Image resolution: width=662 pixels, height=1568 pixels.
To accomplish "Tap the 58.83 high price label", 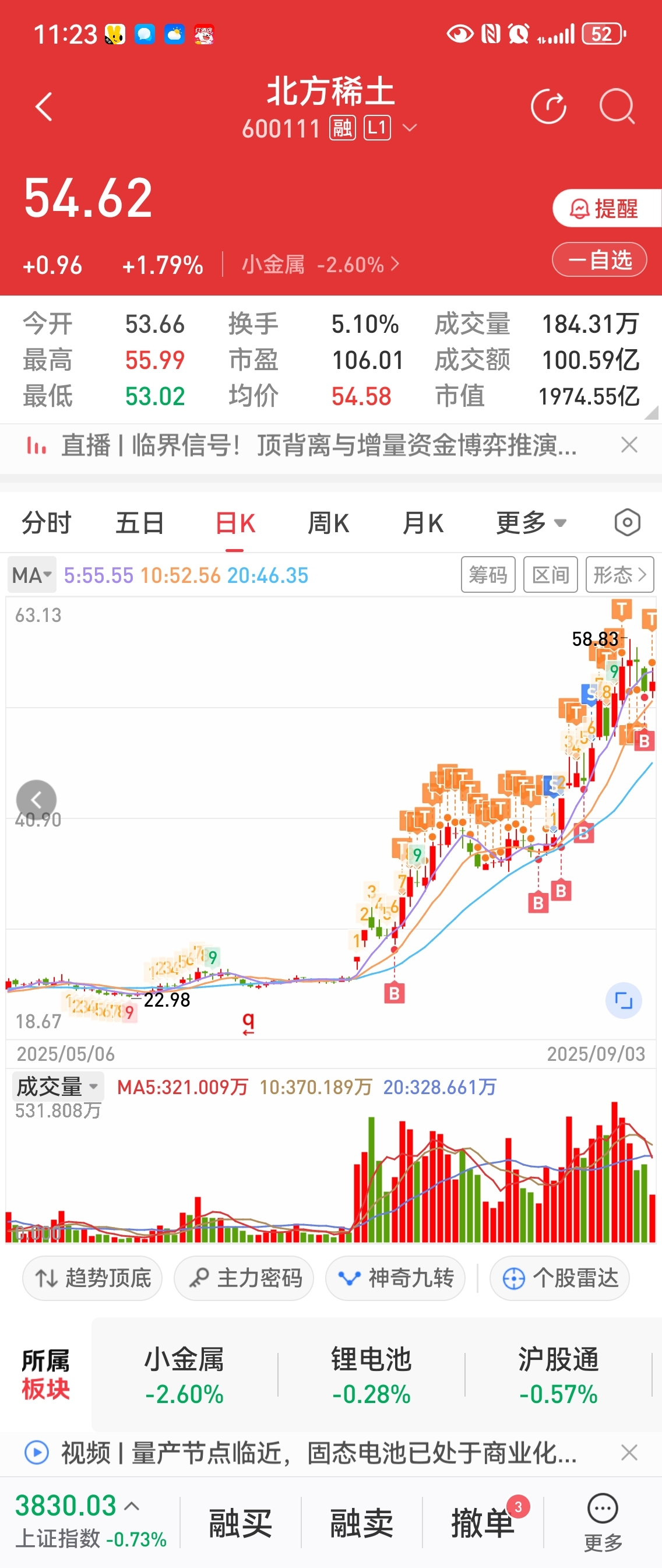I will pyautogui.click(x=595, y=638).
